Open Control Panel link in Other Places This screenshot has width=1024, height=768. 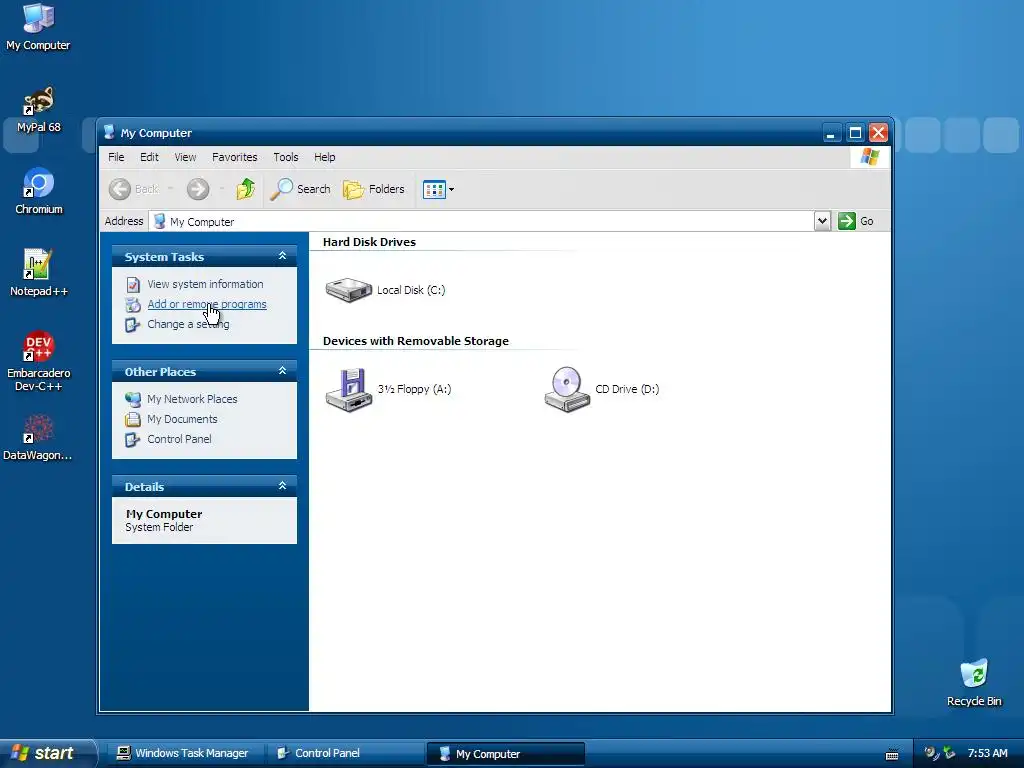(x=179, y=439)
